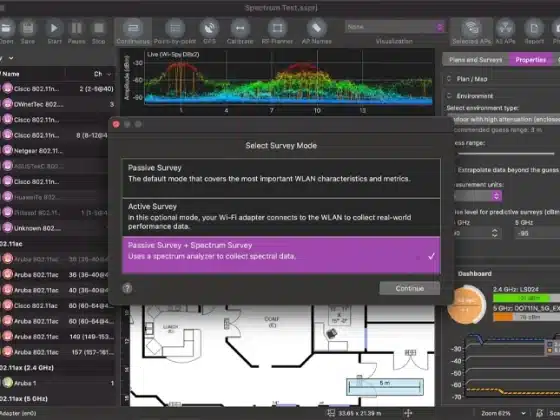Click the 5 GHz signal level bar
560x420 pixels.
point(526,317)
